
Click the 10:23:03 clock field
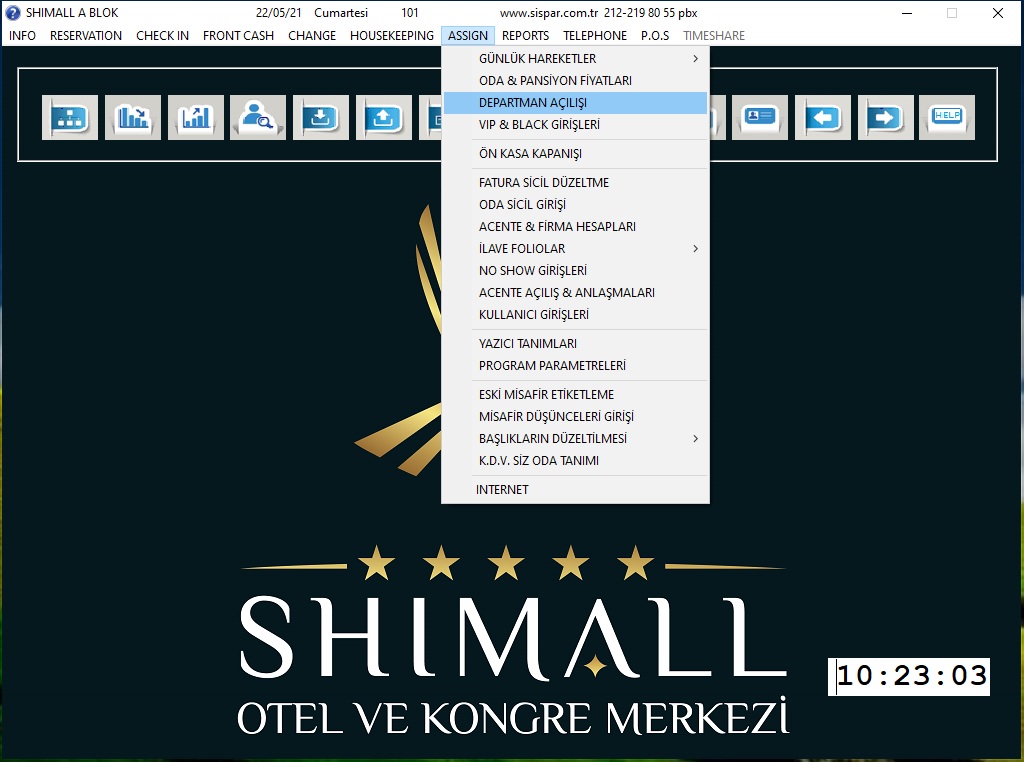pyautogui.click(x=908, y=676)
